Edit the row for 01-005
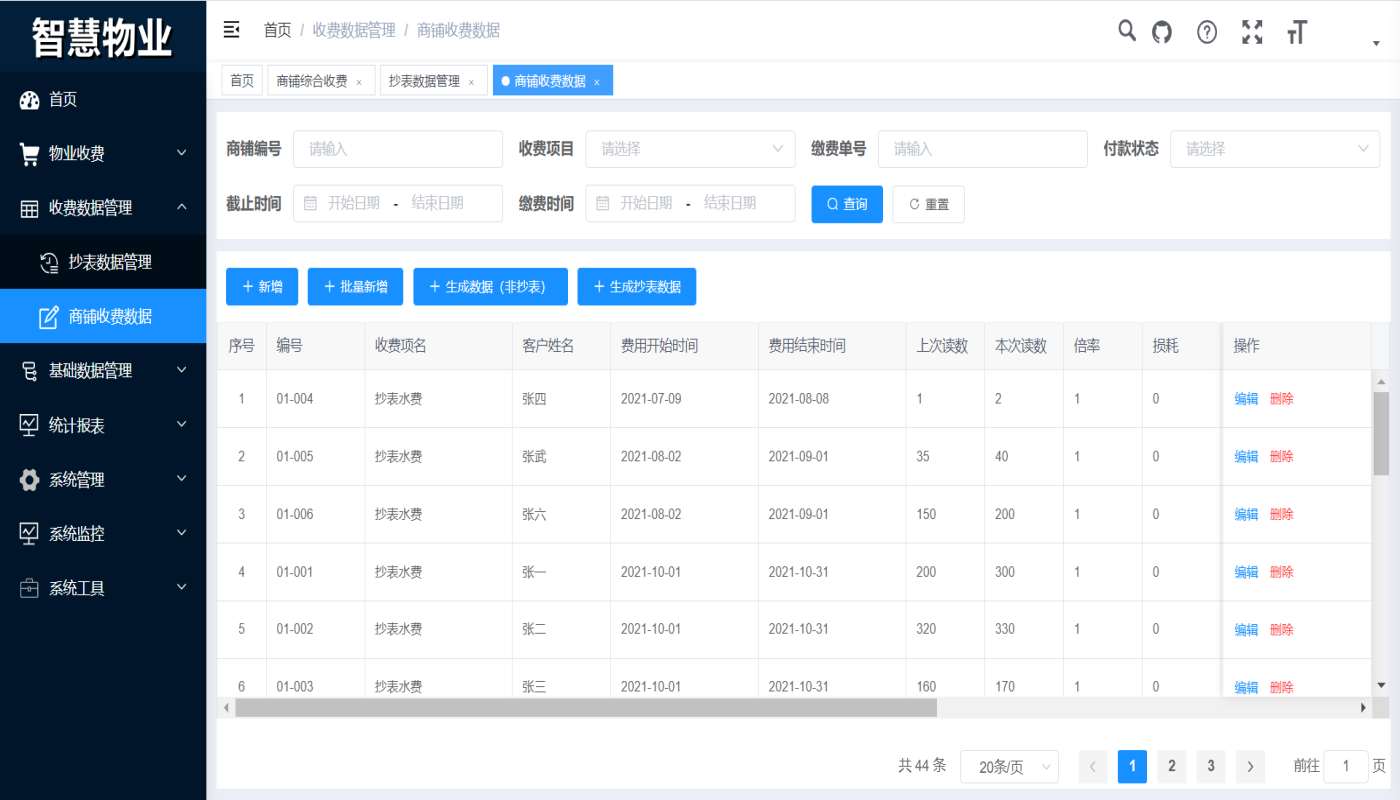 [x=1246, y=457]
